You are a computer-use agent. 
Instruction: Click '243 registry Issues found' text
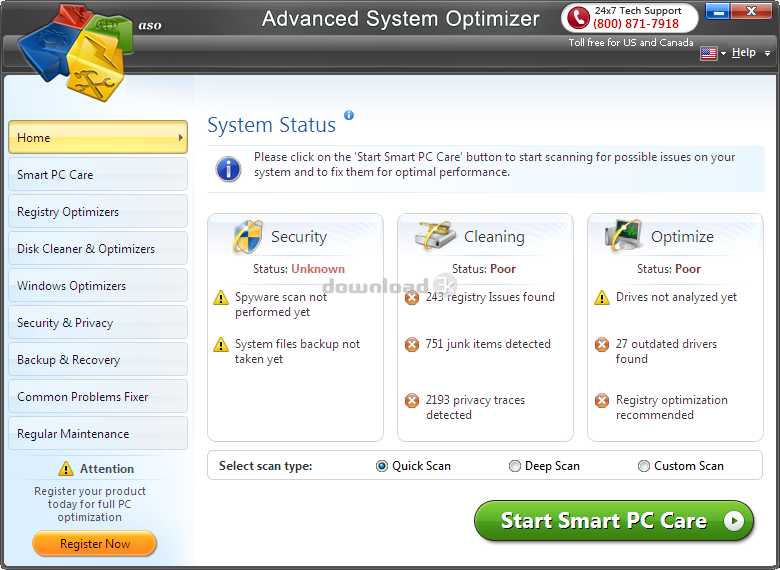(x=490, y=297)
